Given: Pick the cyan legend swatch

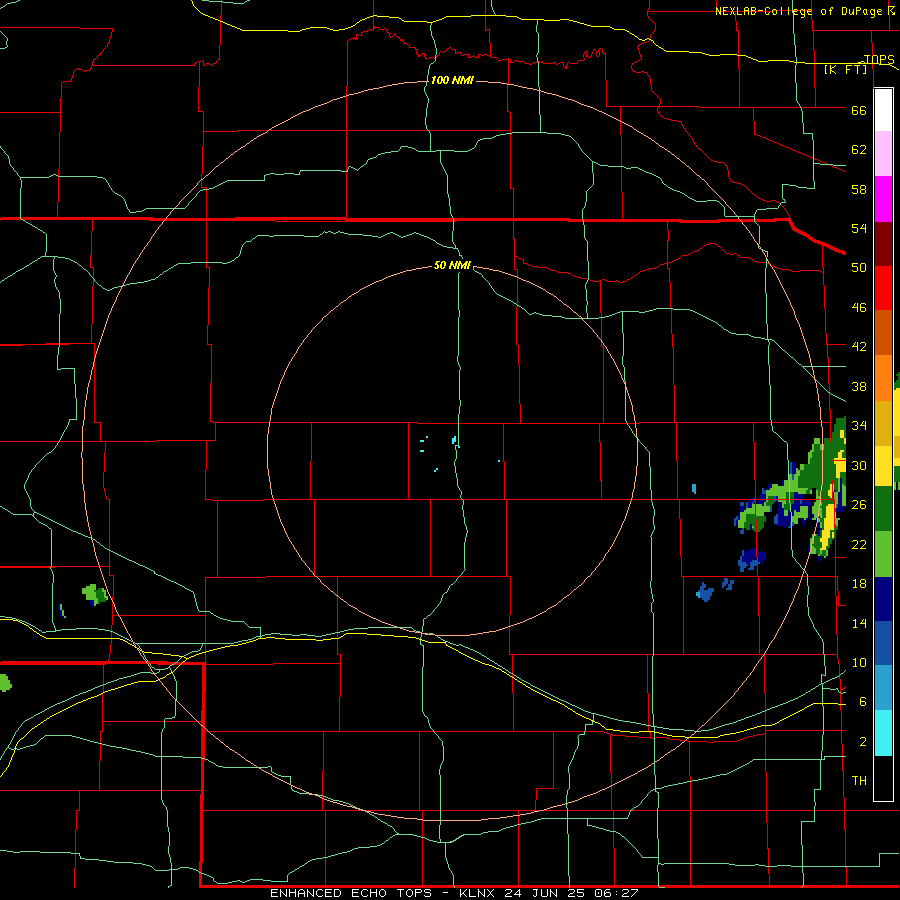Looking at the screenshot, I should [883, 733].
